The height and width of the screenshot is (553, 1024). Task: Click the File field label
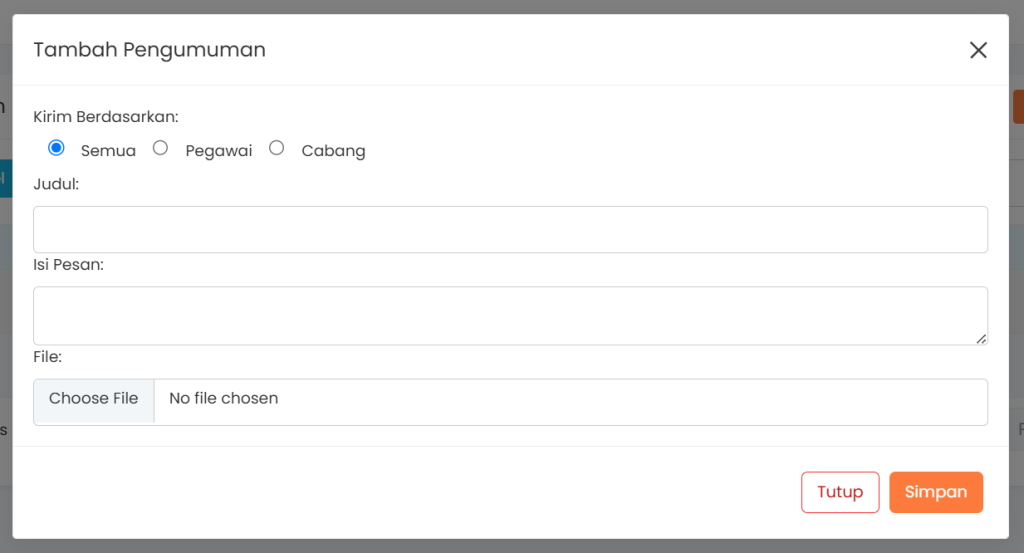[48, 357]
